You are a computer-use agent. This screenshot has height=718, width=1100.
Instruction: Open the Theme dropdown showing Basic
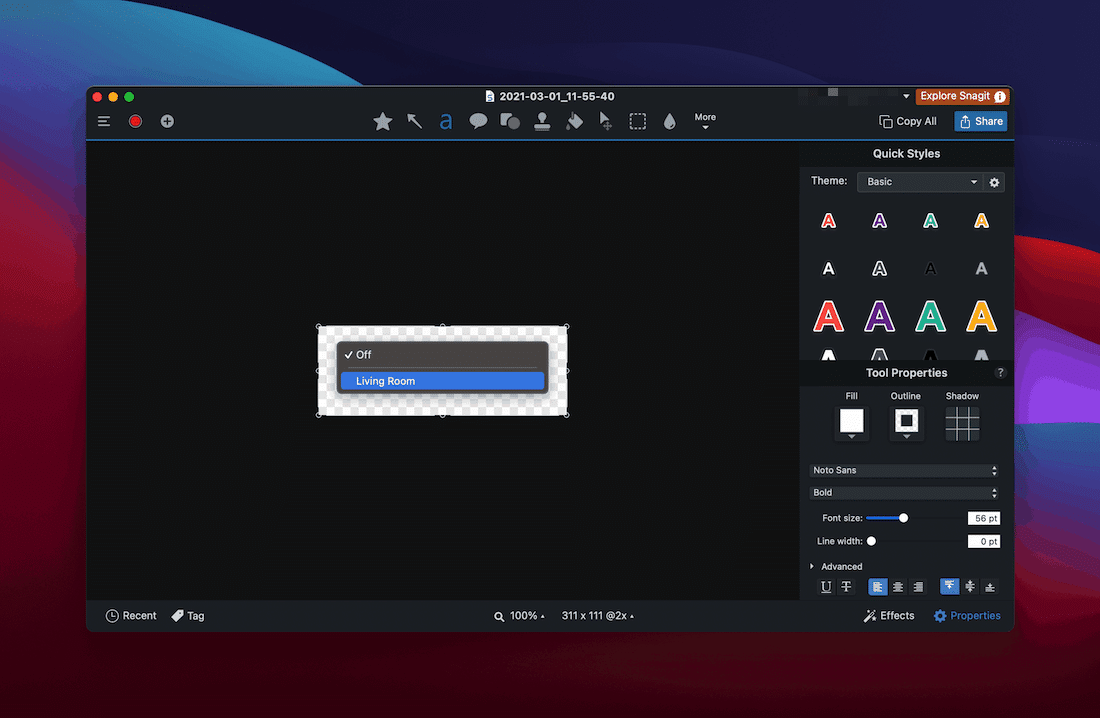coord(920,182)
